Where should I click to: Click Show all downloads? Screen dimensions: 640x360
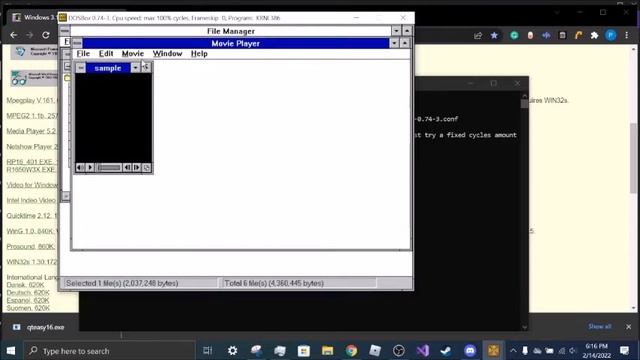(600, 327)
